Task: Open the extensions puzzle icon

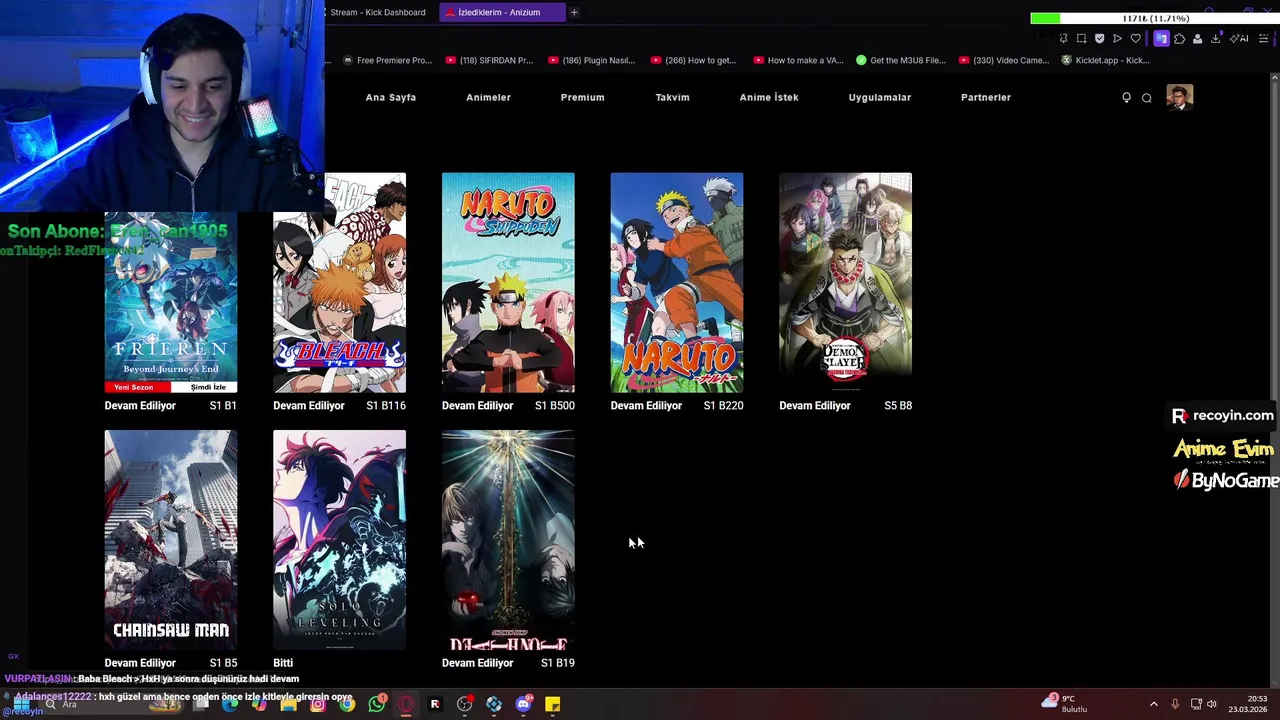Action: click(1179, 38)
